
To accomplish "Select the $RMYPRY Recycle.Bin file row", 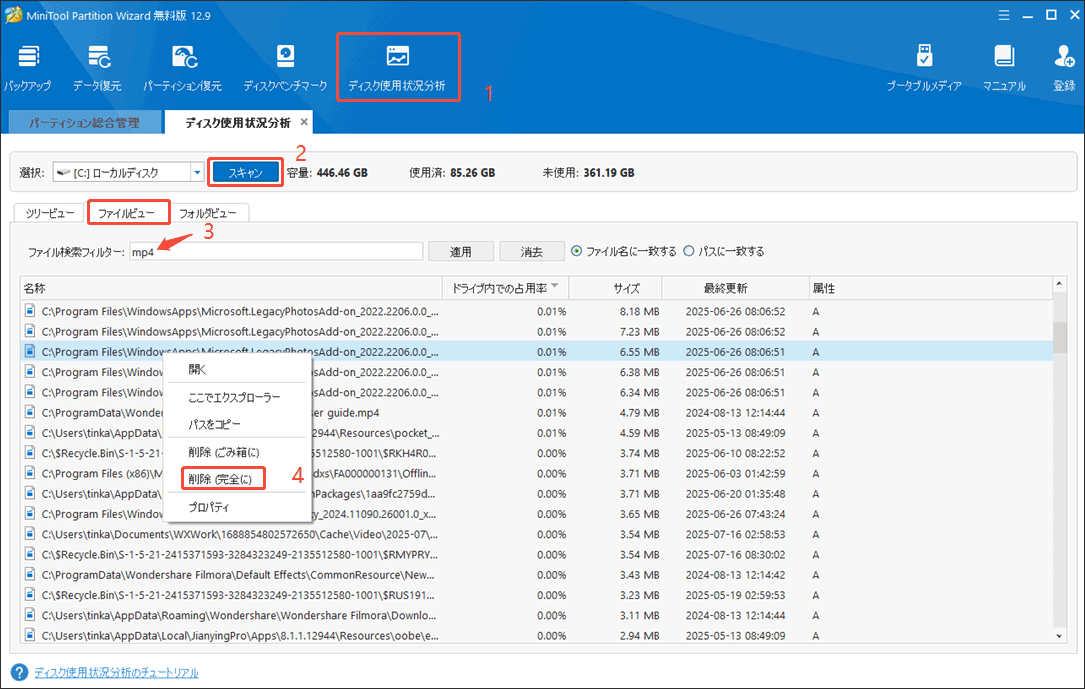I will 537,554.
